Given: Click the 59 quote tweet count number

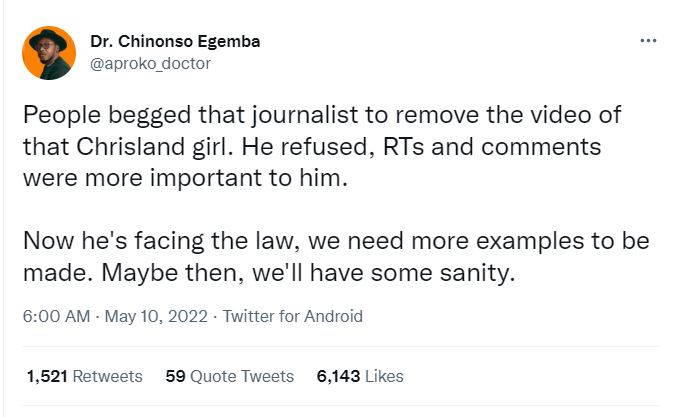Looking at the screenshot, I should point(175,377).
